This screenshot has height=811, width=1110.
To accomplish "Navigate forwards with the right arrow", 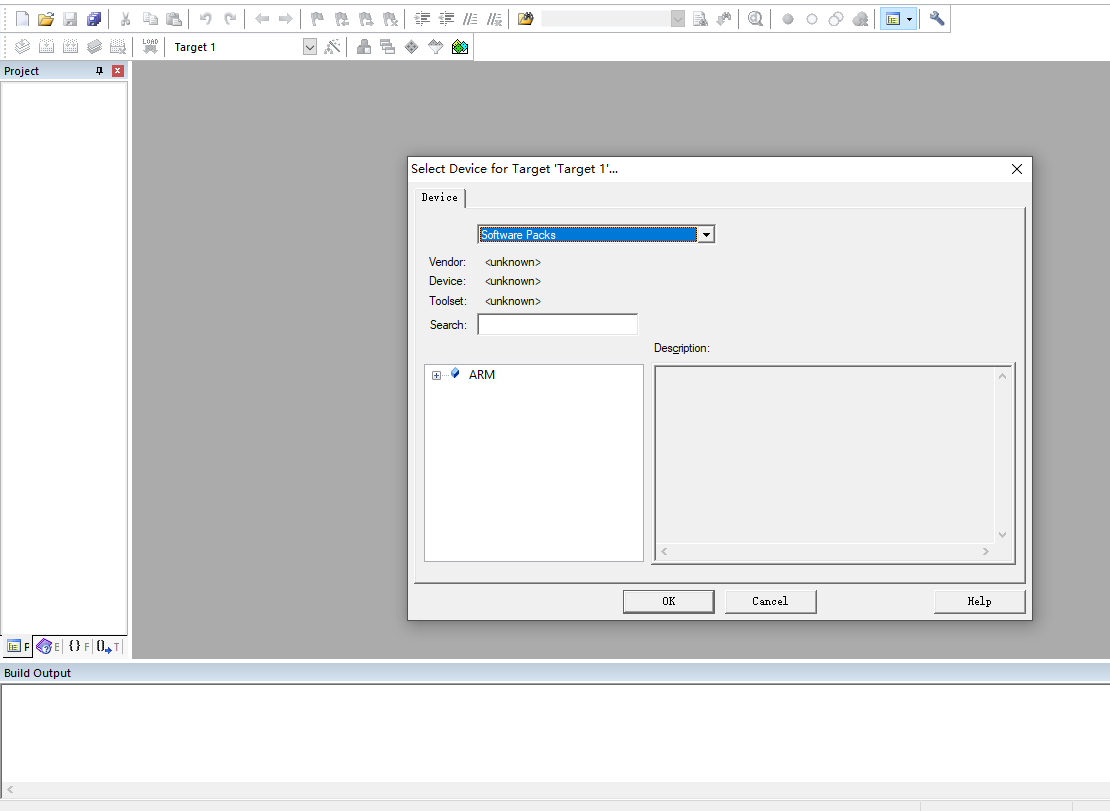I will pos(285,19).
